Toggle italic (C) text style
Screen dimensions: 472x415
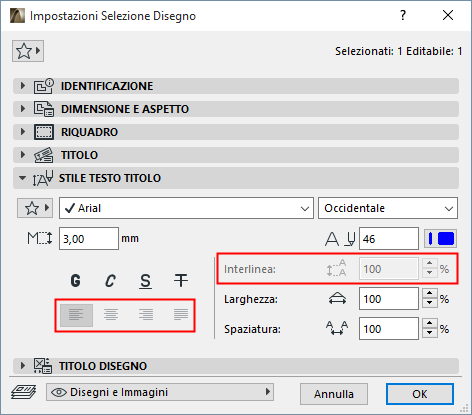click(110, 281)
